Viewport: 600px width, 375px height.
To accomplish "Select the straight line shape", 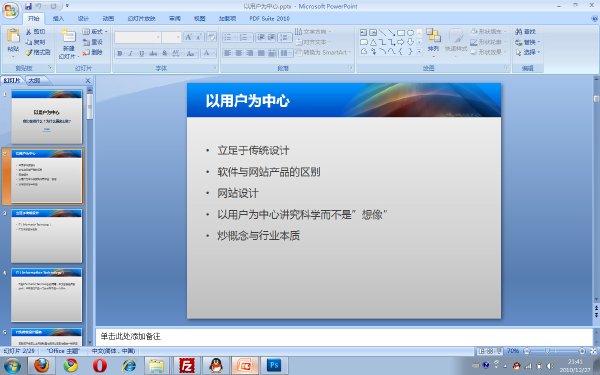I will click(382, 33).
